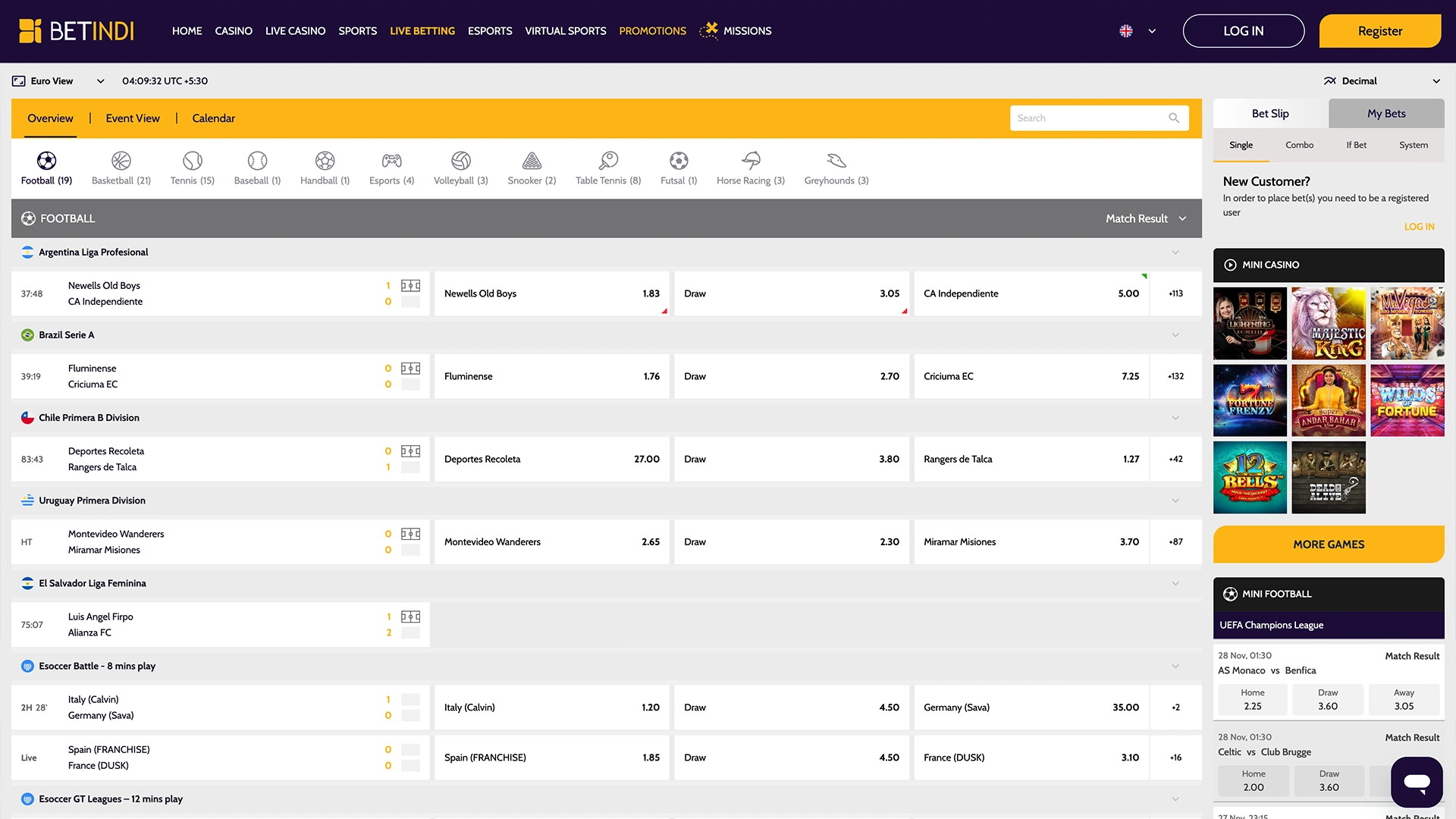This screenshot has height=819, width=1456.
Task: Click the Register button
Action: (x=1380, y=31)
